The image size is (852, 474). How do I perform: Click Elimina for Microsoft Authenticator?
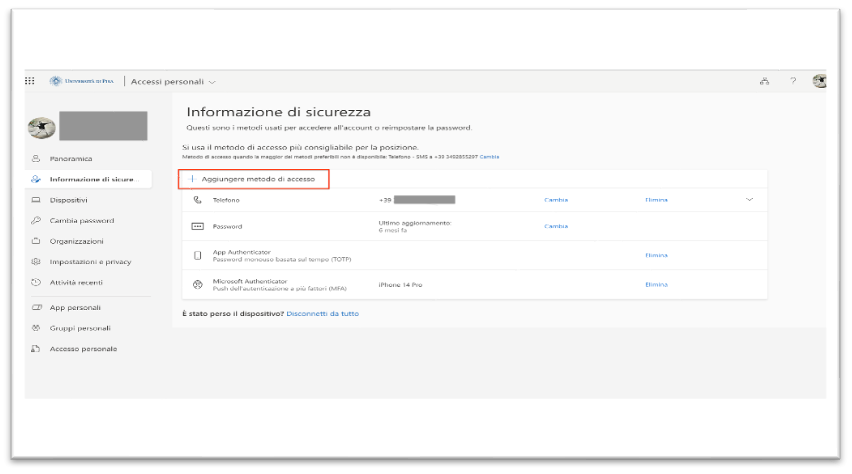(x=656, y=285)
